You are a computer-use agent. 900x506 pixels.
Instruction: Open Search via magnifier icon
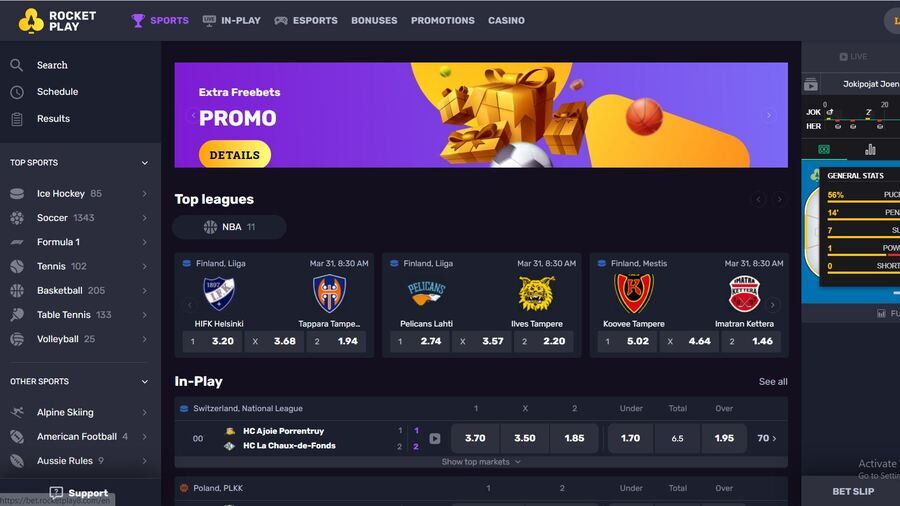point(17,65)
